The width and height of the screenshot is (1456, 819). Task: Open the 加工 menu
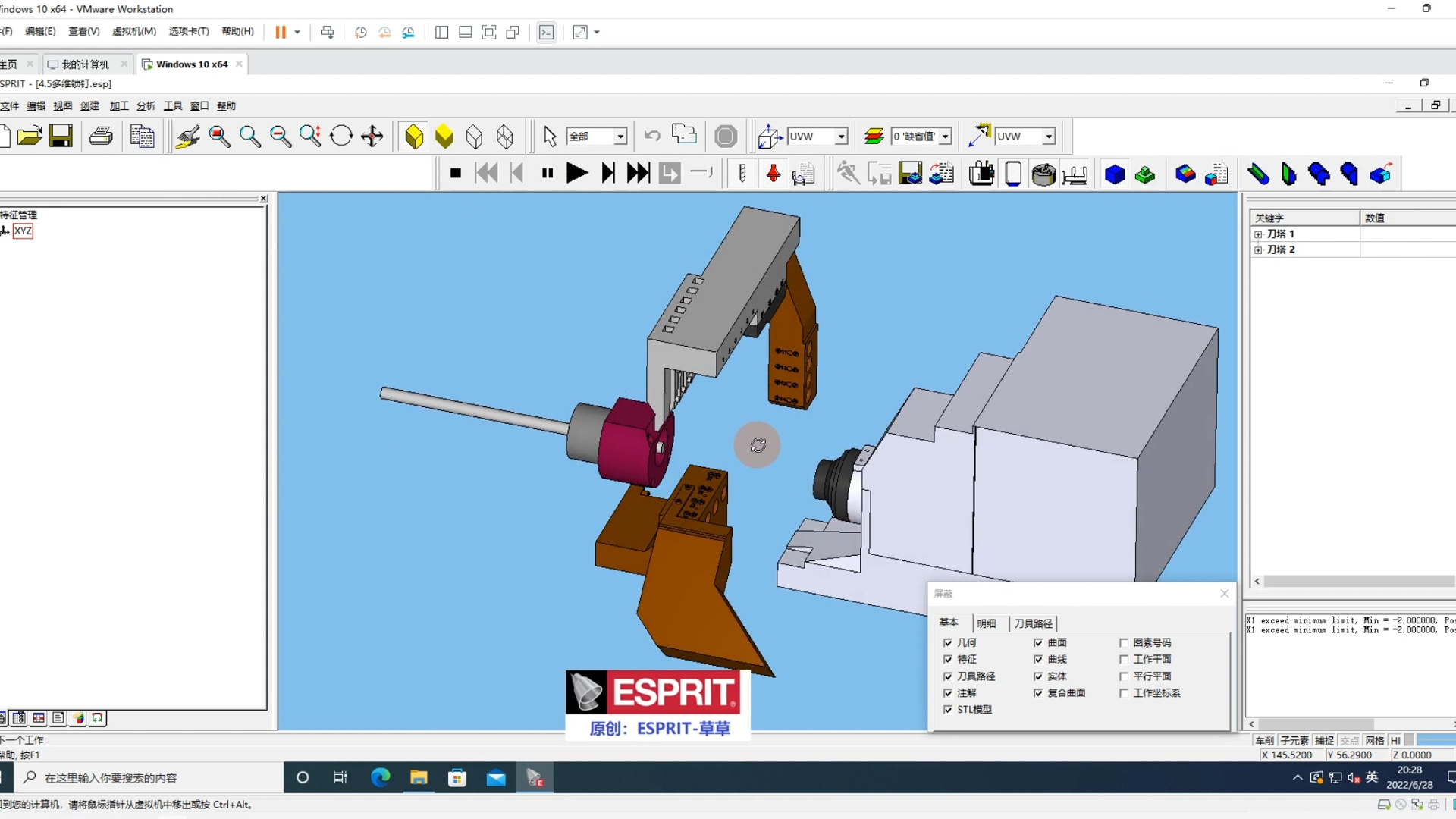119,105
